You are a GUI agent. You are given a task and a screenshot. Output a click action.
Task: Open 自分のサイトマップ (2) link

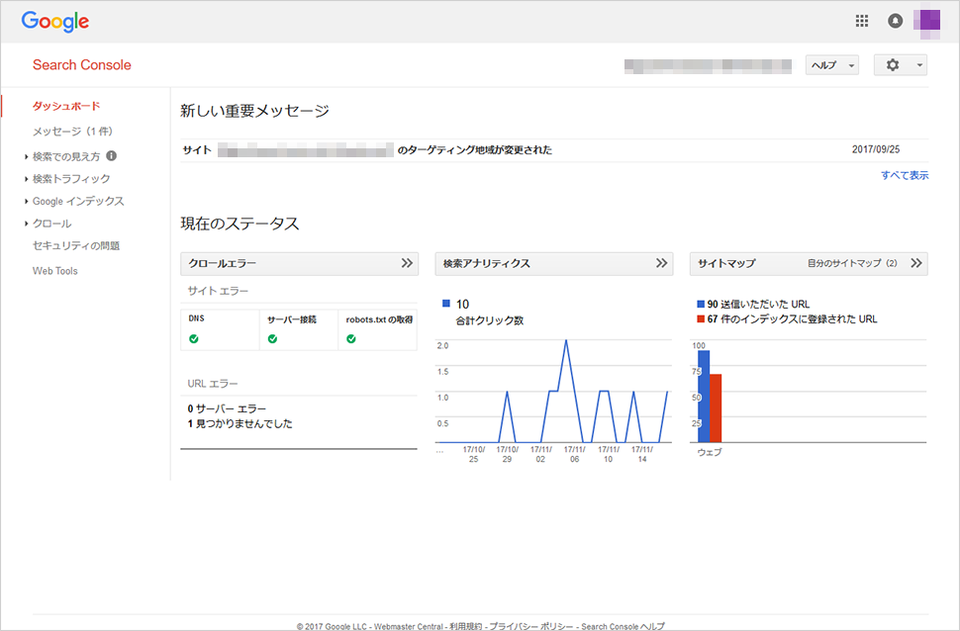point(852,263)
